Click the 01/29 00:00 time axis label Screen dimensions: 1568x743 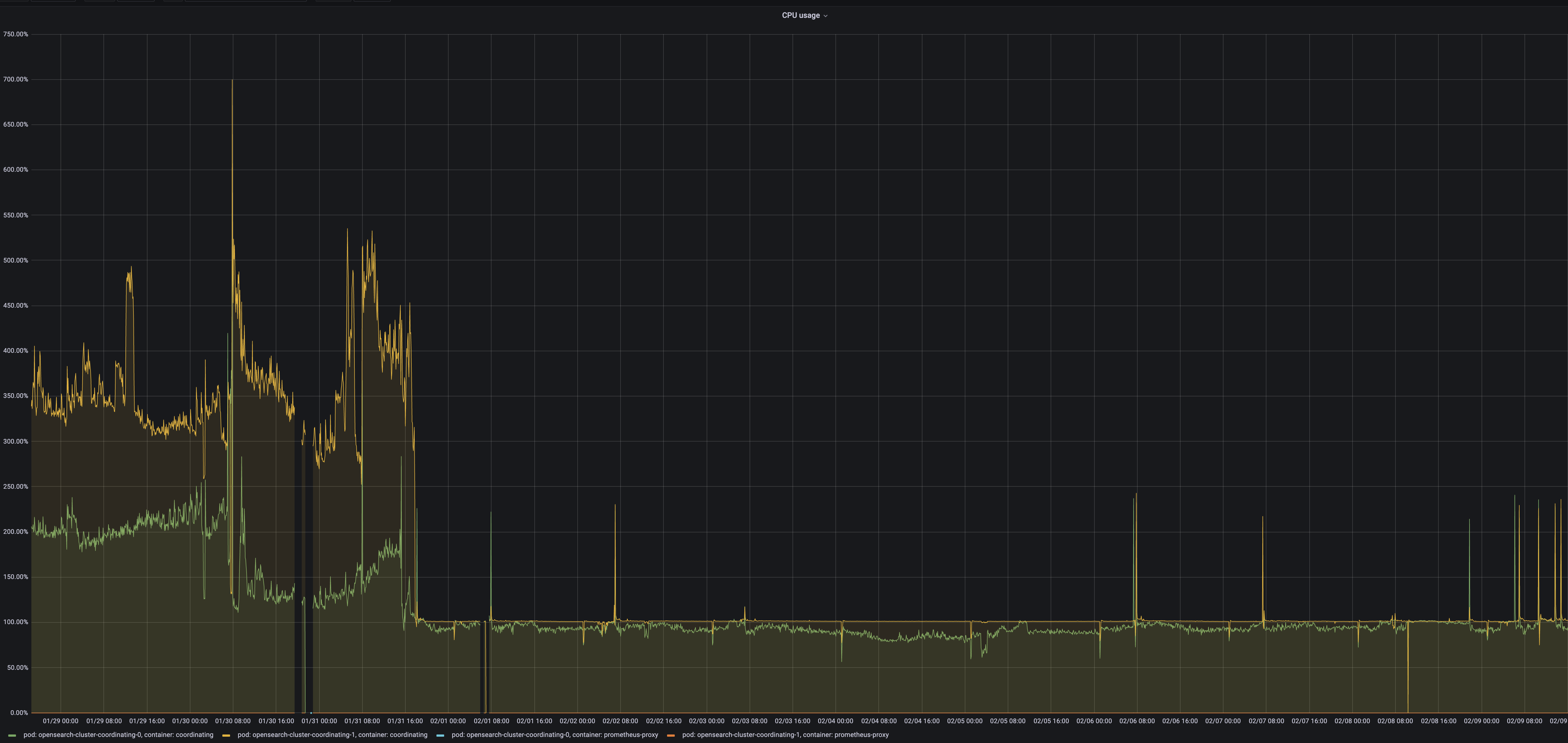61,720
